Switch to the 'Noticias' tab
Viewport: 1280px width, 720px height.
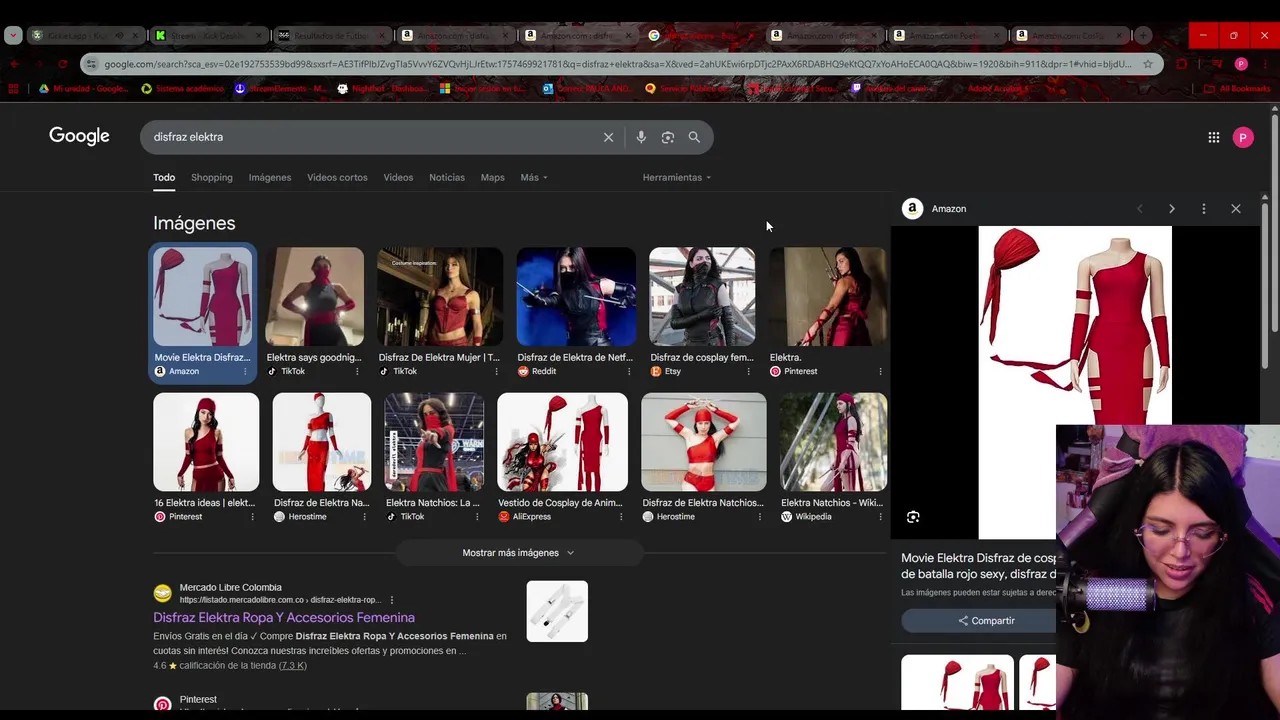(447, 178)
